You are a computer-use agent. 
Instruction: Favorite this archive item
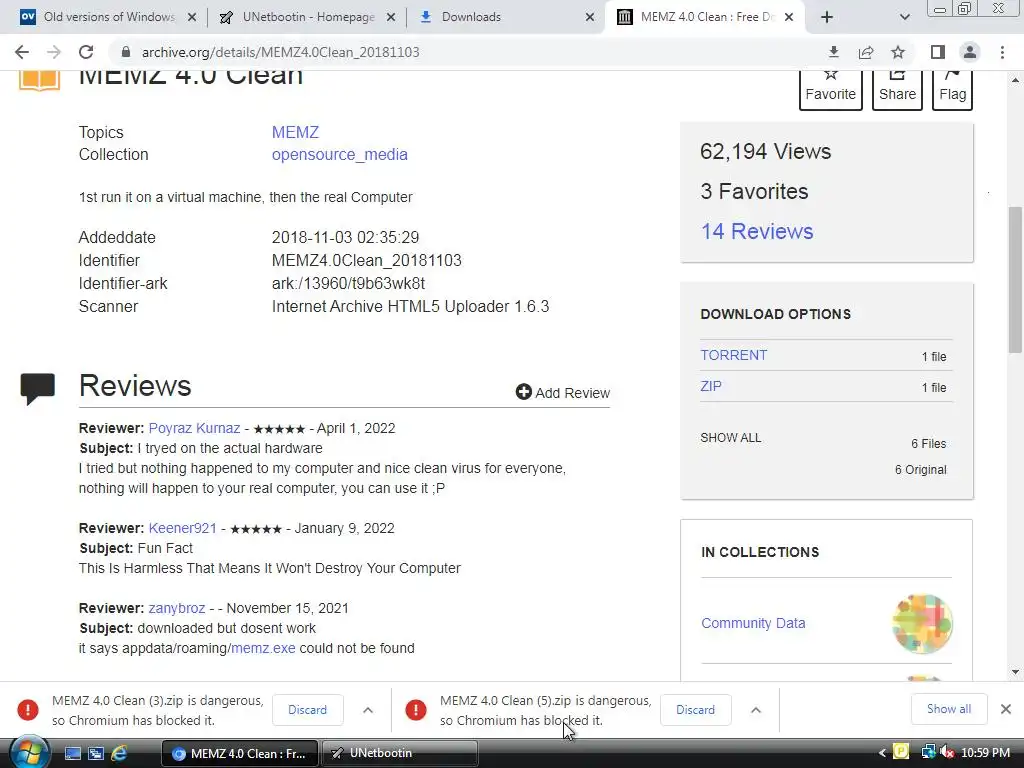click(831, 88)
